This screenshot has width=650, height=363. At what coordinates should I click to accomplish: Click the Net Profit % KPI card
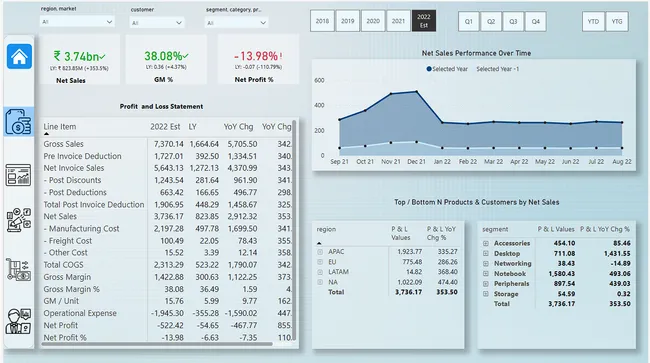point(258,60)
